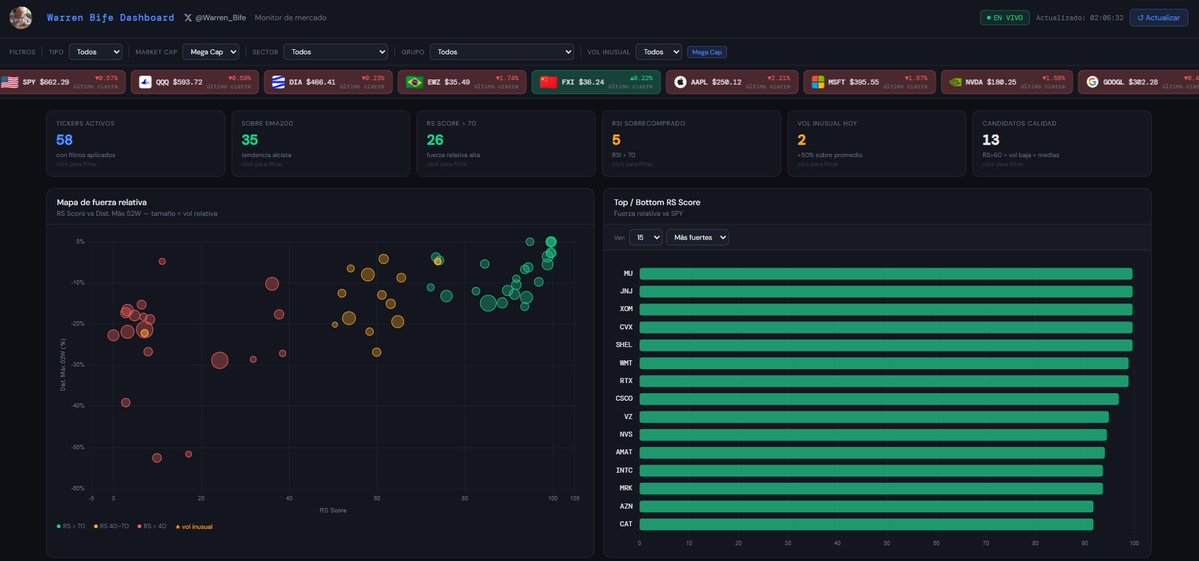Filter by RSI Sobrecomprado card
The width and height of the screenshot is (1199, 561).
(x=690, y=144)
